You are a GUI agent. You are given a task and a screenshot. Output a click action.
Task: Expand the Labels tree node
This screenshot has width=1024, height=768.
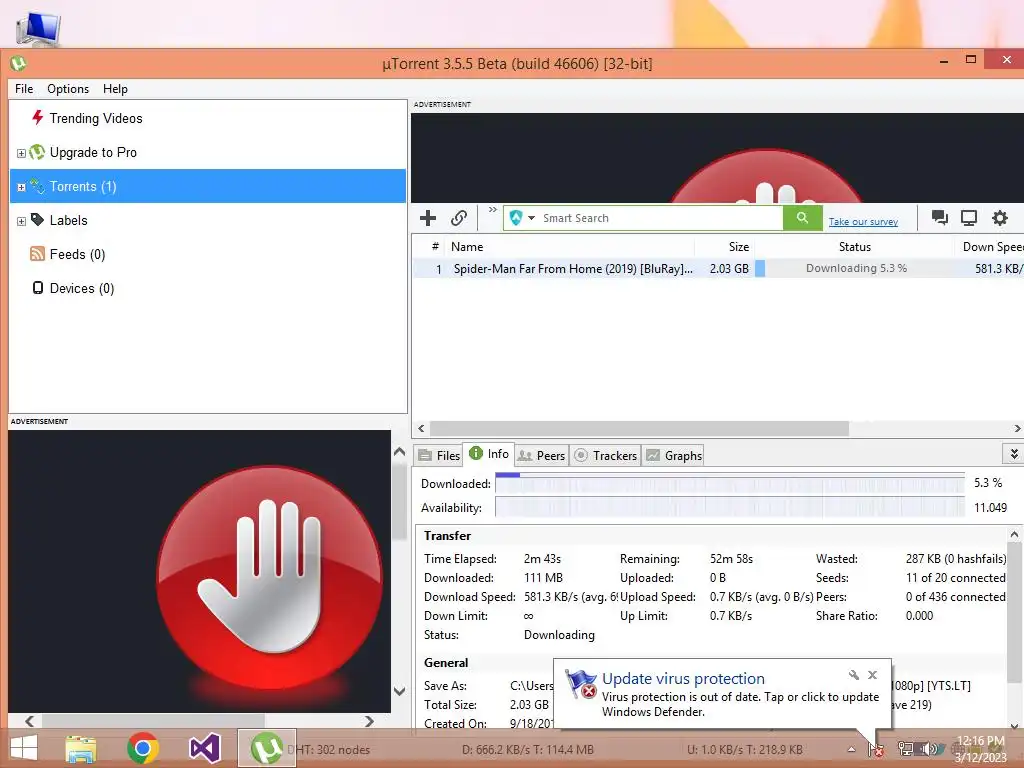pos(22,221)
